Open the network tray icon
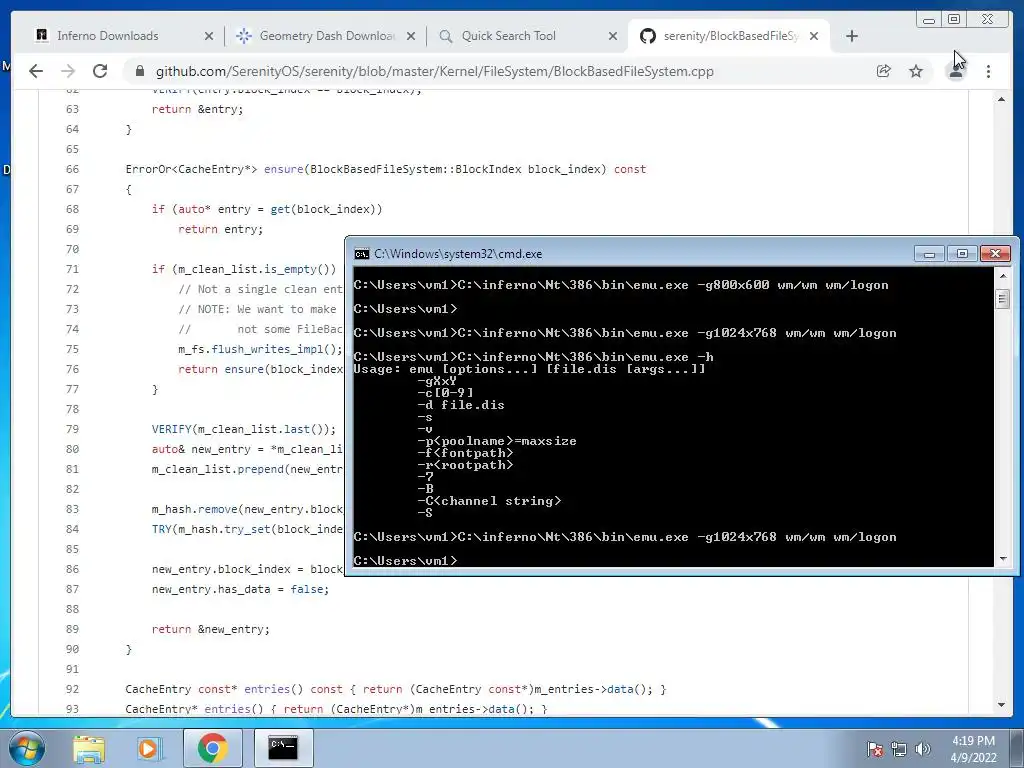 pyautogui.click(x=899, y=749)
